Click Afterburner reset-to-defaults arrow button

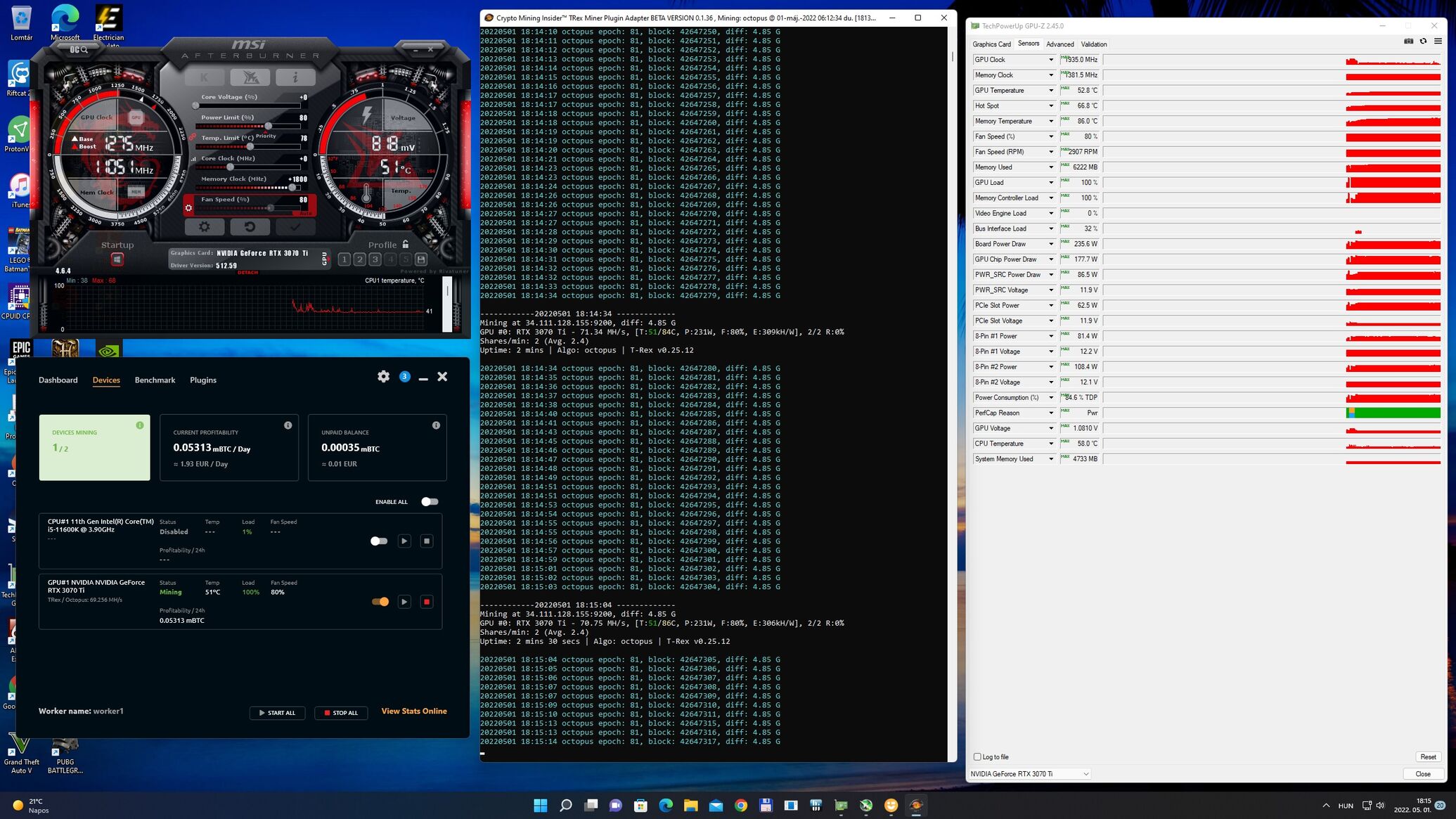pyautogui.click(x=250, y=226)
